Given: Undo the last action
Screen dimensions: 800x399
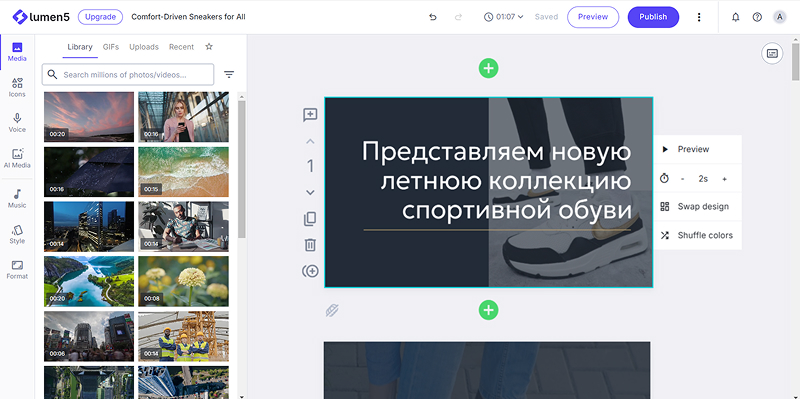Looking at the screenshot, I should [x=433, y=17].
